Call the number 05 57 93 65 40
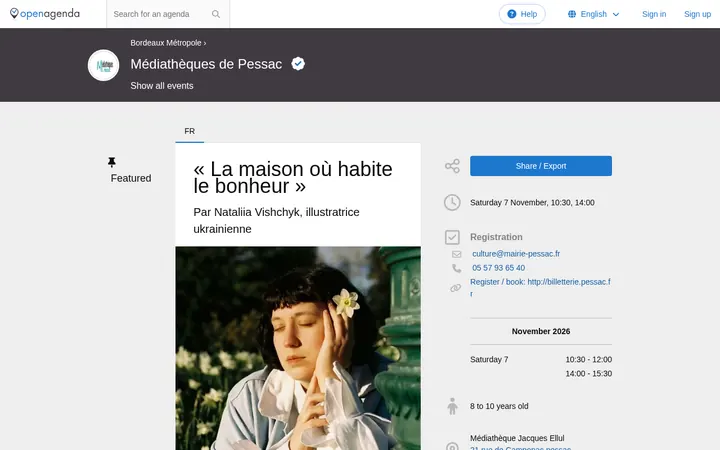This screenshot has height=450, width=720. 499,268
